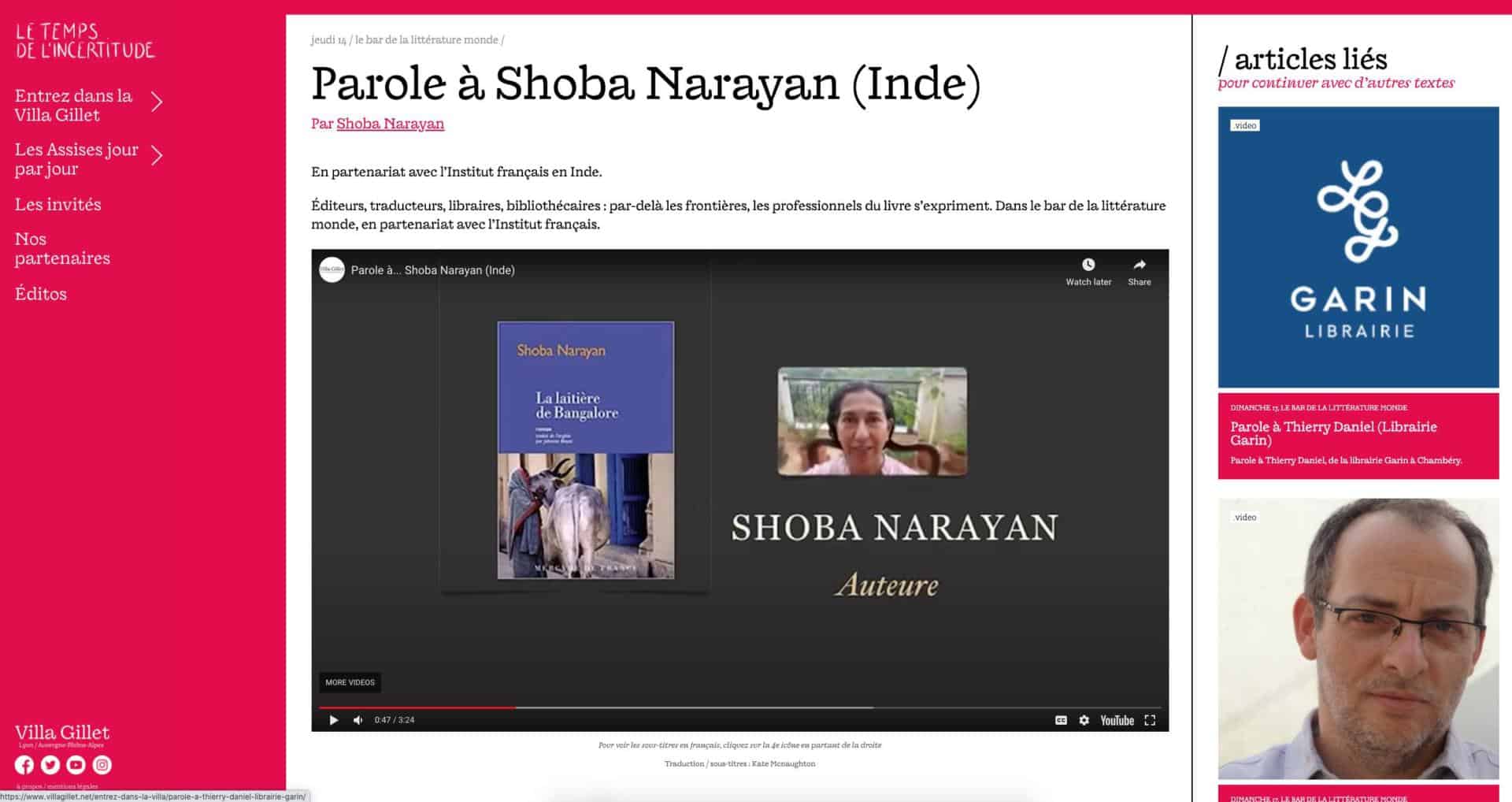Click the Shoba Narayan author link
This screenshot has height=802, width=1512.
coord(390,124)
